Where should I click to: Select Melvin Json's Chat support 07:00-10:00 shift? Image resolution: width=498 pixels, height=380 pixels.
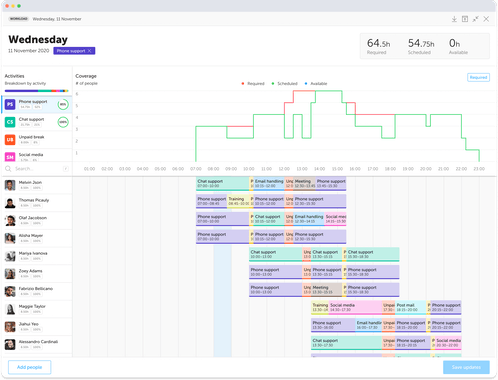[x=223, y=184]
